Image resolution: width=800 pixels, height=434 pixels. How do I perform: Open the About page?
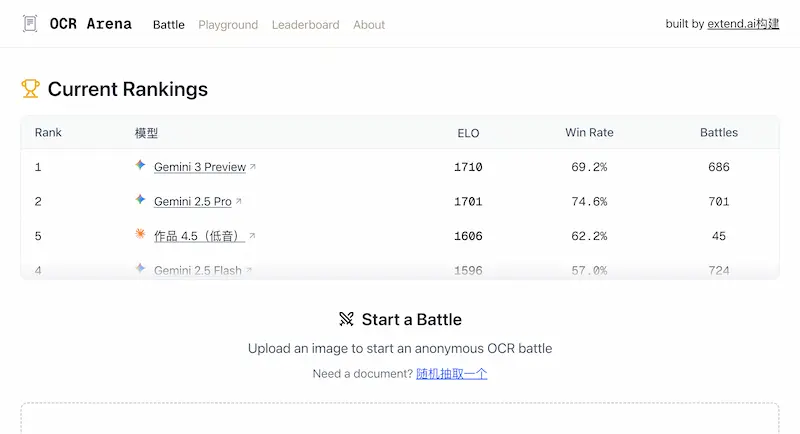[369, 25]
